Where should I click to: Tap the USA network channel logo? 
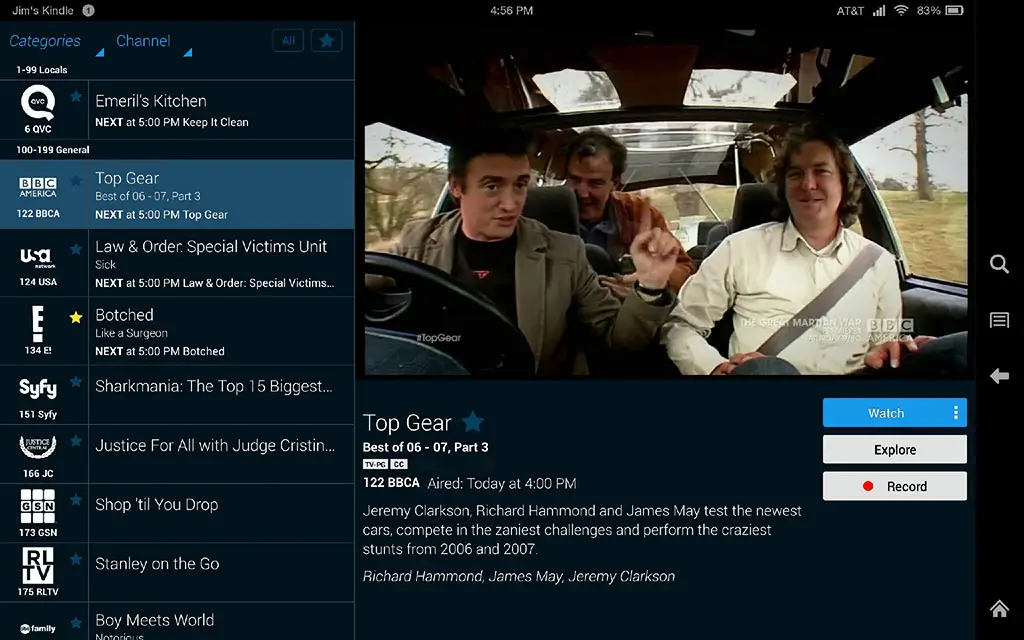tap(38, 257)
